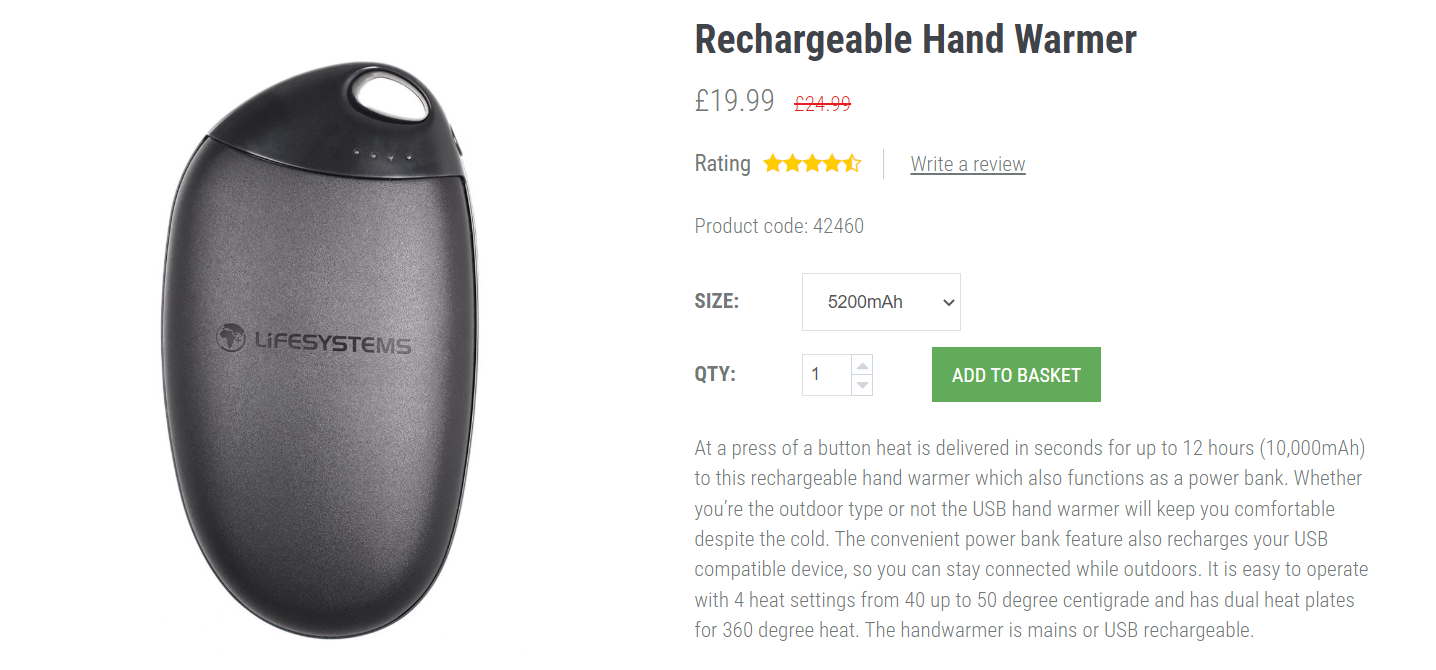Viewport: 1436px width, 670px height.
Task: Decrease quantity with the down arrow
Action: (x=862, y=385)
